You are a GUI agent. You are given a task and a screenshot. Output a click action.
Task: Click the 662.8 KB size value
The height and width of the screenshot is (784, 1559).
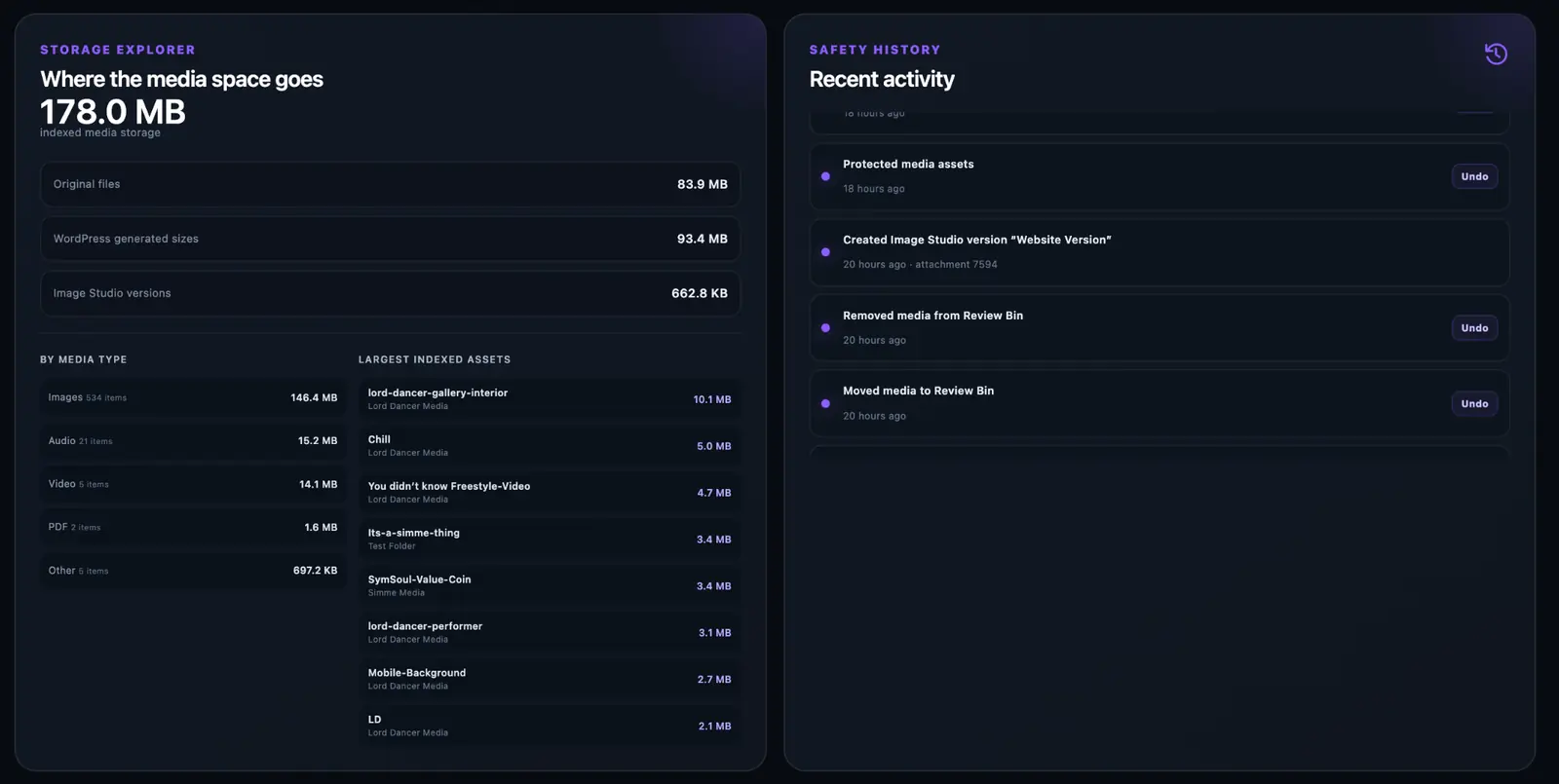(700, 293)
